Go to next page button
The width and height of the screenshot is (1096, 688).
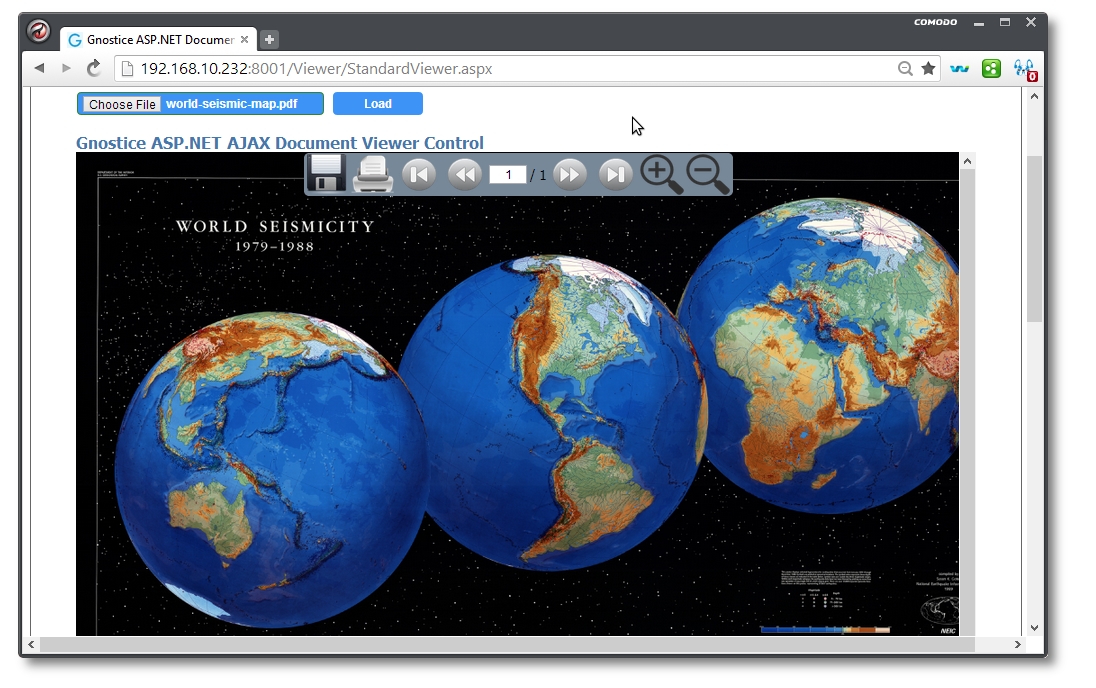point(570,174)
